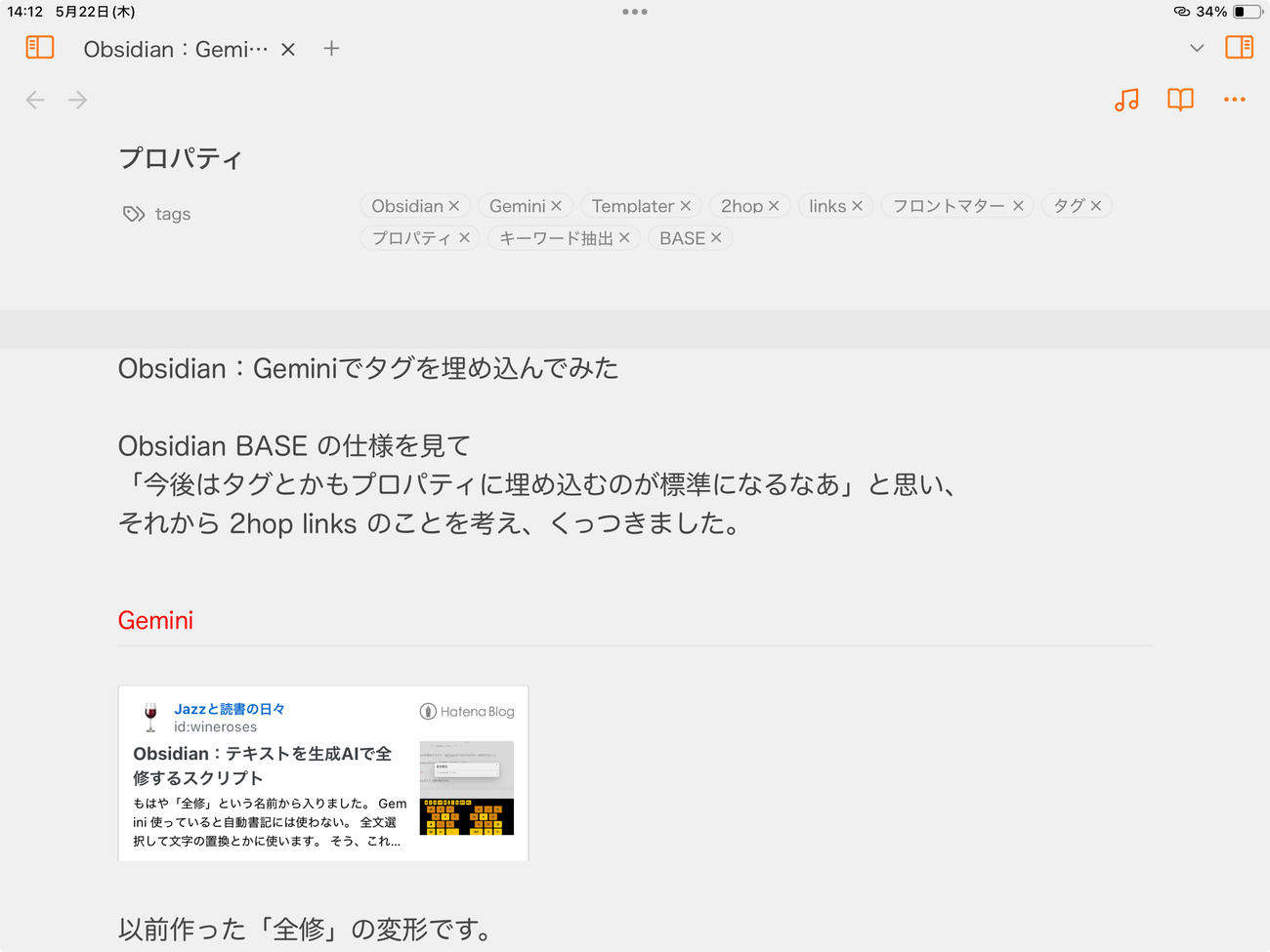Open the multitasking three-dots menu

tap(635, 12)
